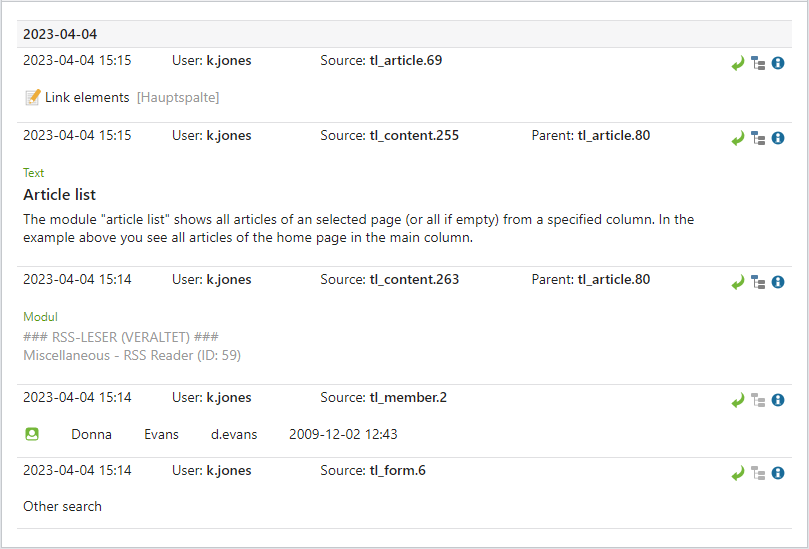Click '### RSS-LESER (VERALTET) ###' text

(121, 337)
